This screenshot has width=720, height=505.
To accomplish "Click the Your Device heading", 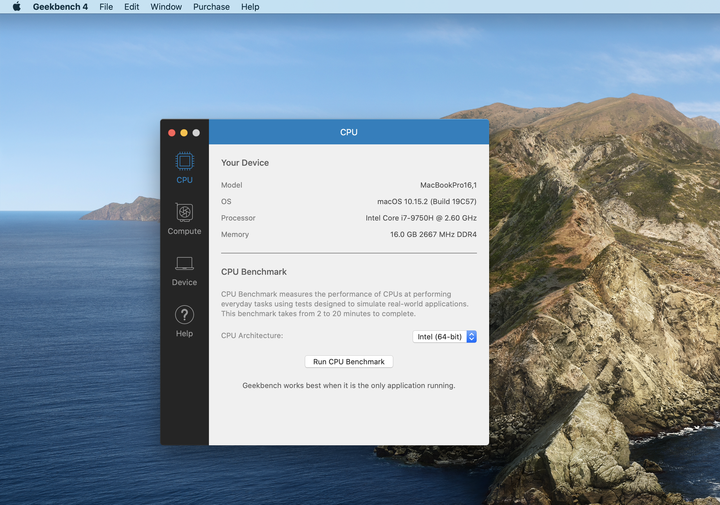I will pyautogui.click(x=245, y=163).
